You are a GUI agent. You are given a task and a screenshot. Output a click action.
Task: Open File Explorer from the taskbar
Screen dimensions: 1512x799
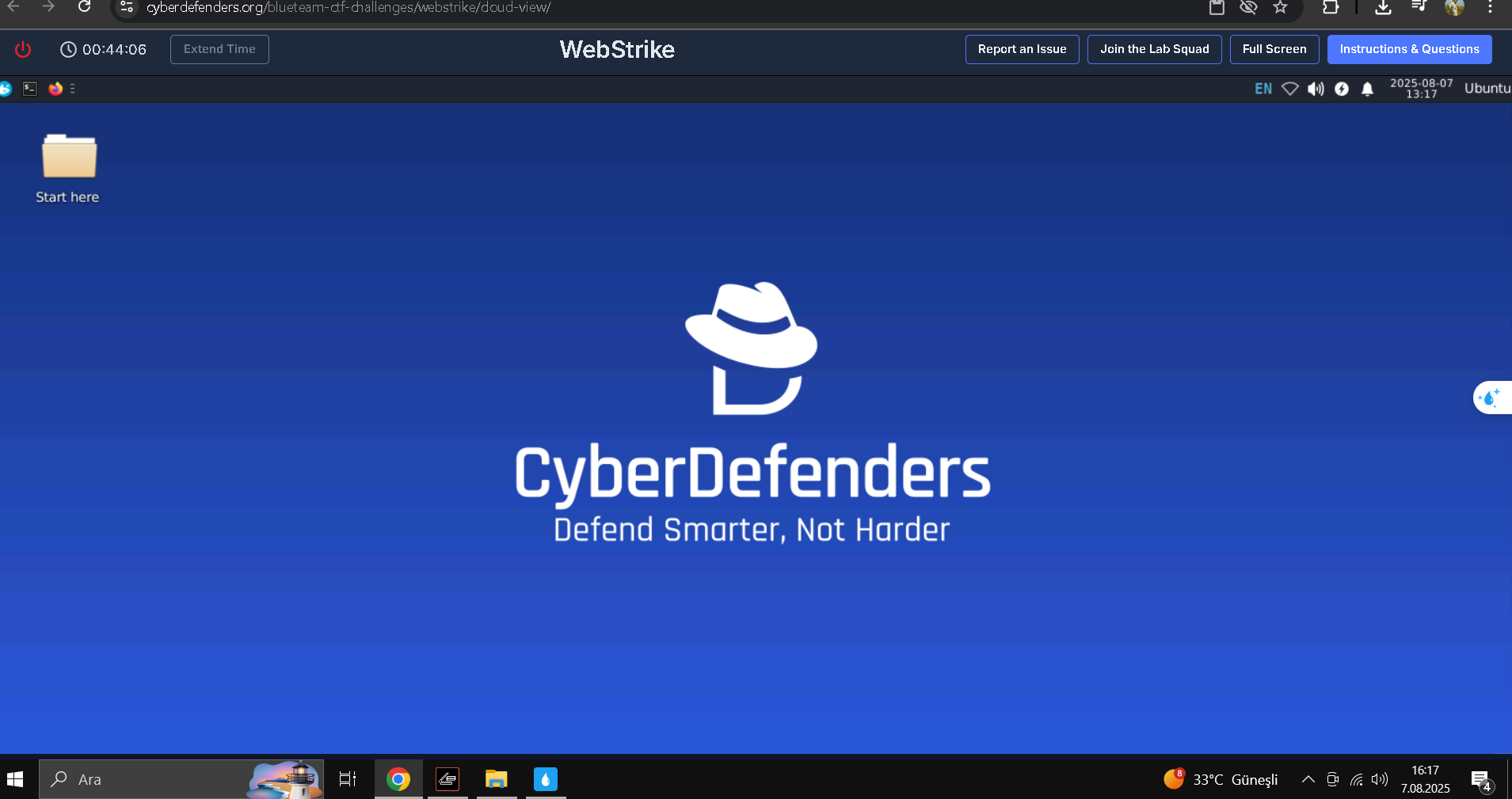(497, 779)
